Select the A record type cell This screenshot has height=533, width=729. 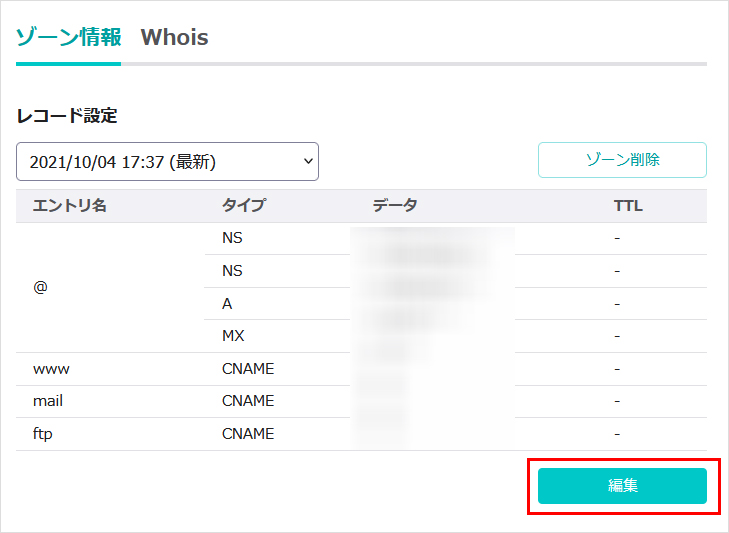point(227,303)
